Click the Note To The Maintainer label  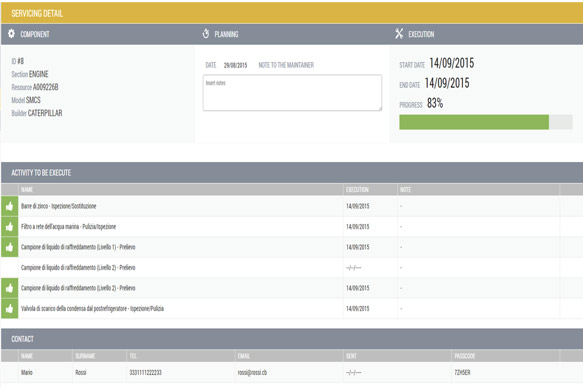point(286,65)
